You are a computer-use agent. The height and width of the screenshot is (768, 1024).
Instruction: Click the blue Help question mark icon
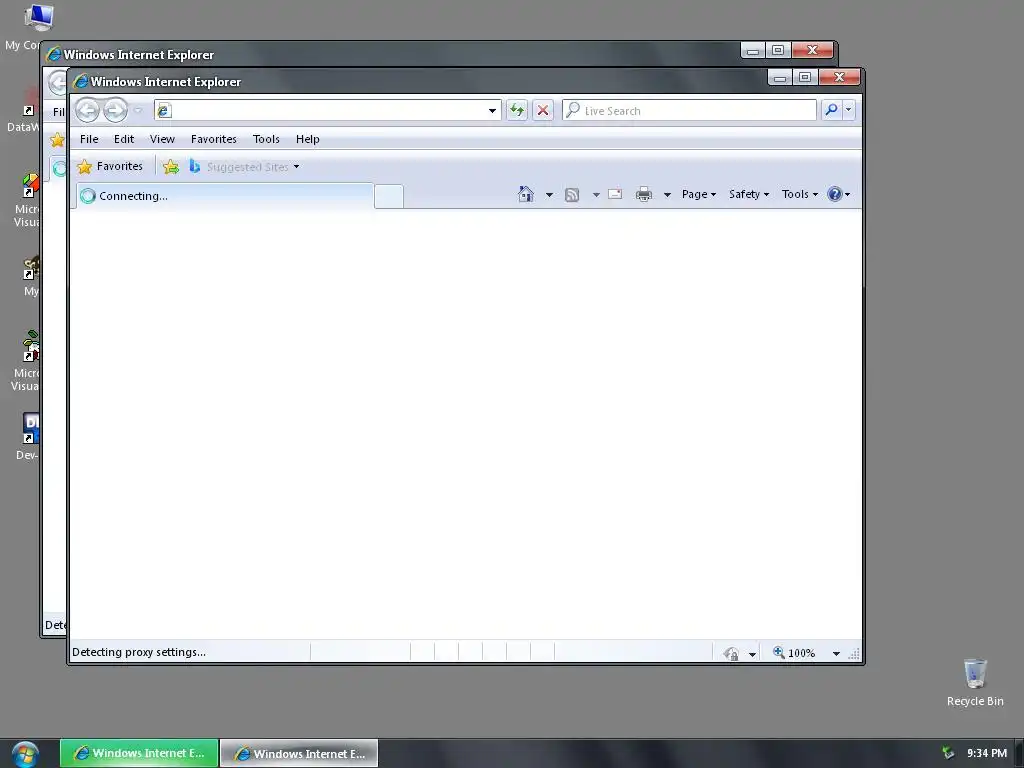pyautogui.click(x=835, y=194)
